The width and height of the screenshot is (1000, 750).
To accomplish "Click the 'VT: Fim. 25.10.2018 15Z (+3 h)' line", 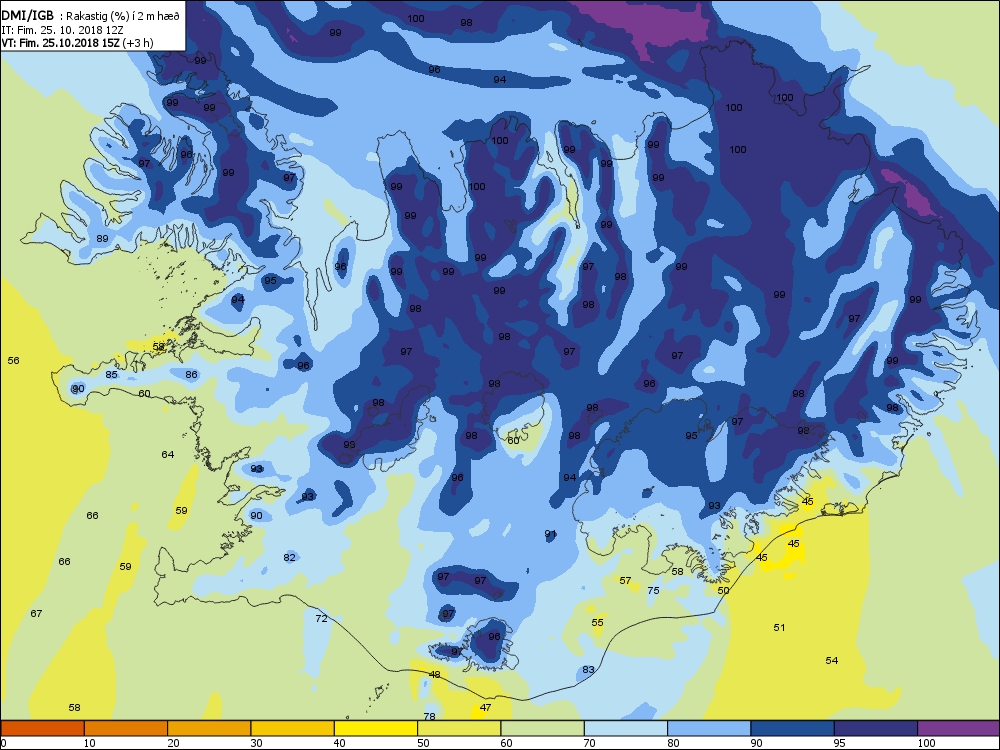I will tap(77, 43).
